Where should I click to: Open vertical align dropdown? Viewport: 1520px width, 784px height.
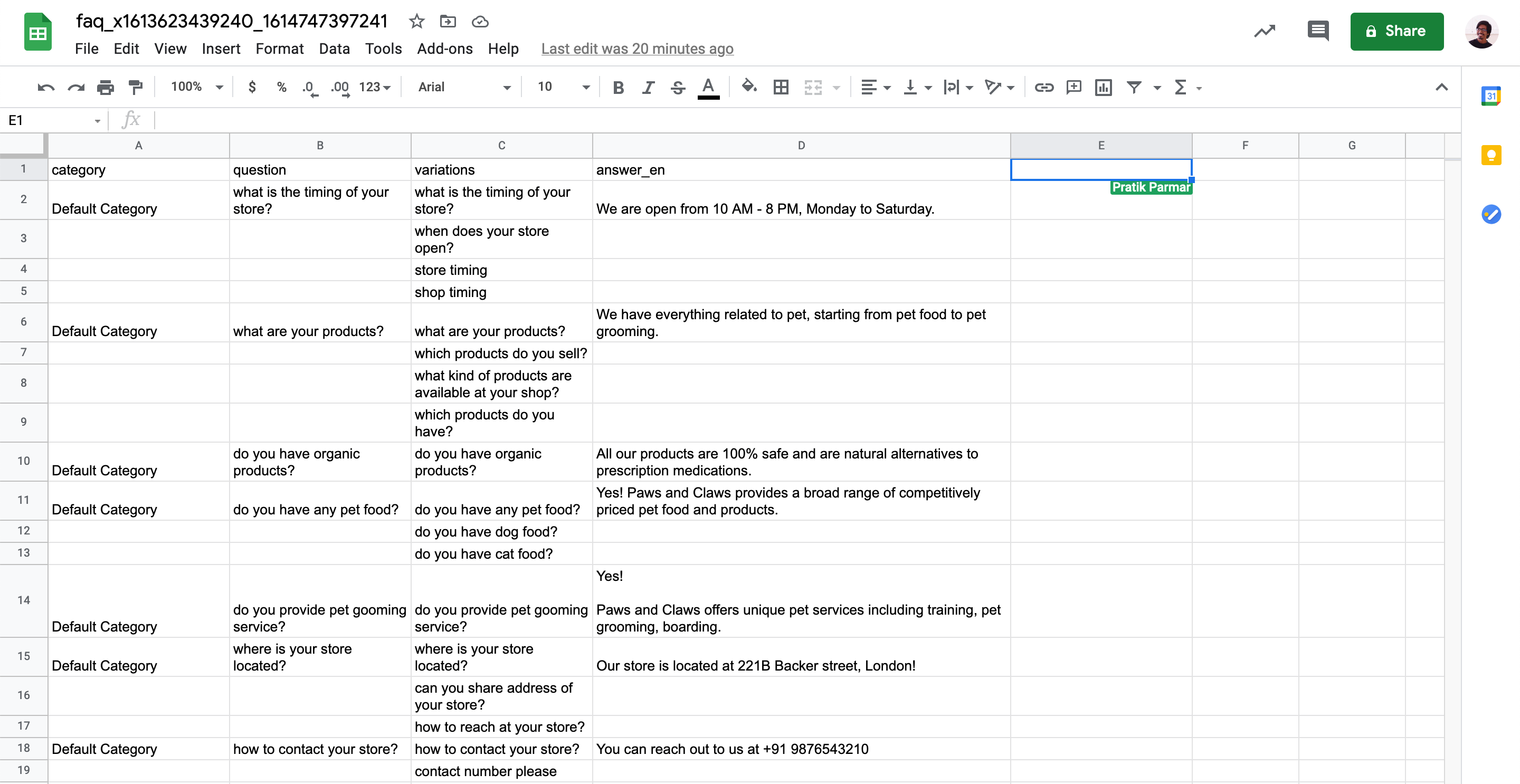pyautogui.click(x=918, y=87)
